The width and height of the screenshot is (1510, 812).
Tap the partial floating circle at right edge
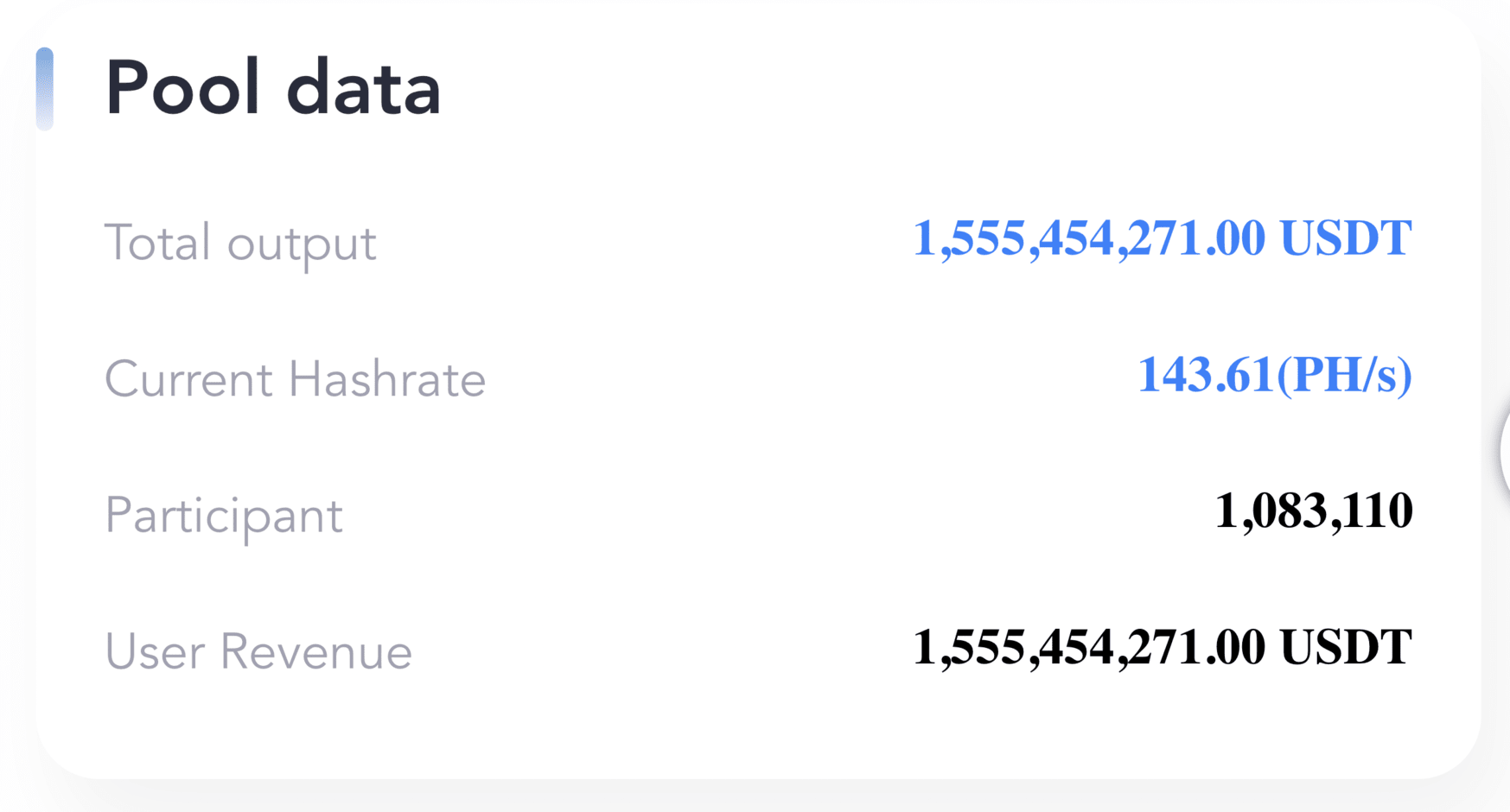1504,451
